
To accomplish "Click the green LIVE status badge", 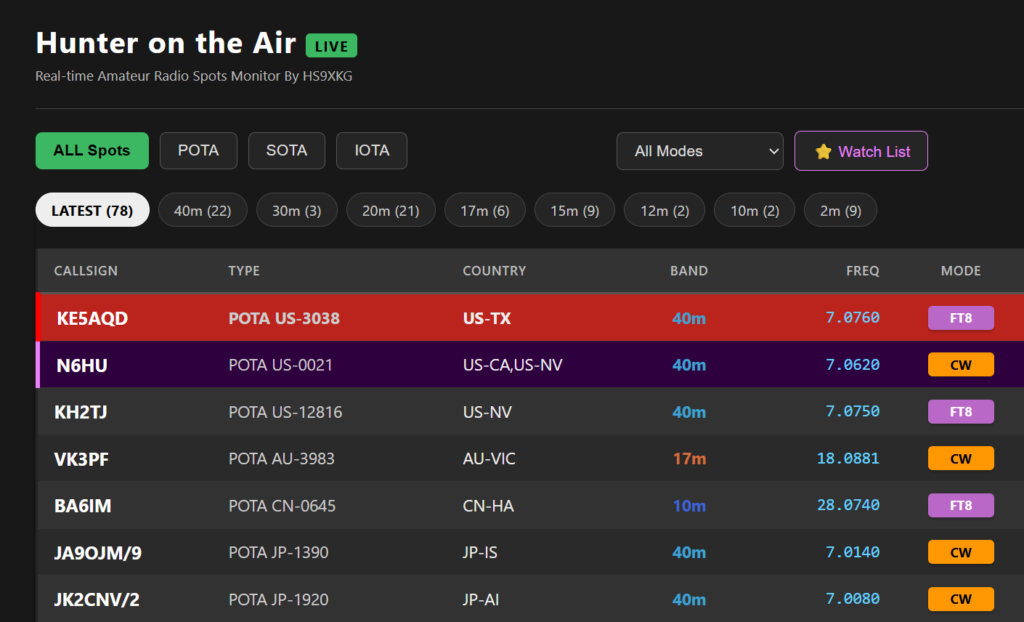I will coord(331,46).
